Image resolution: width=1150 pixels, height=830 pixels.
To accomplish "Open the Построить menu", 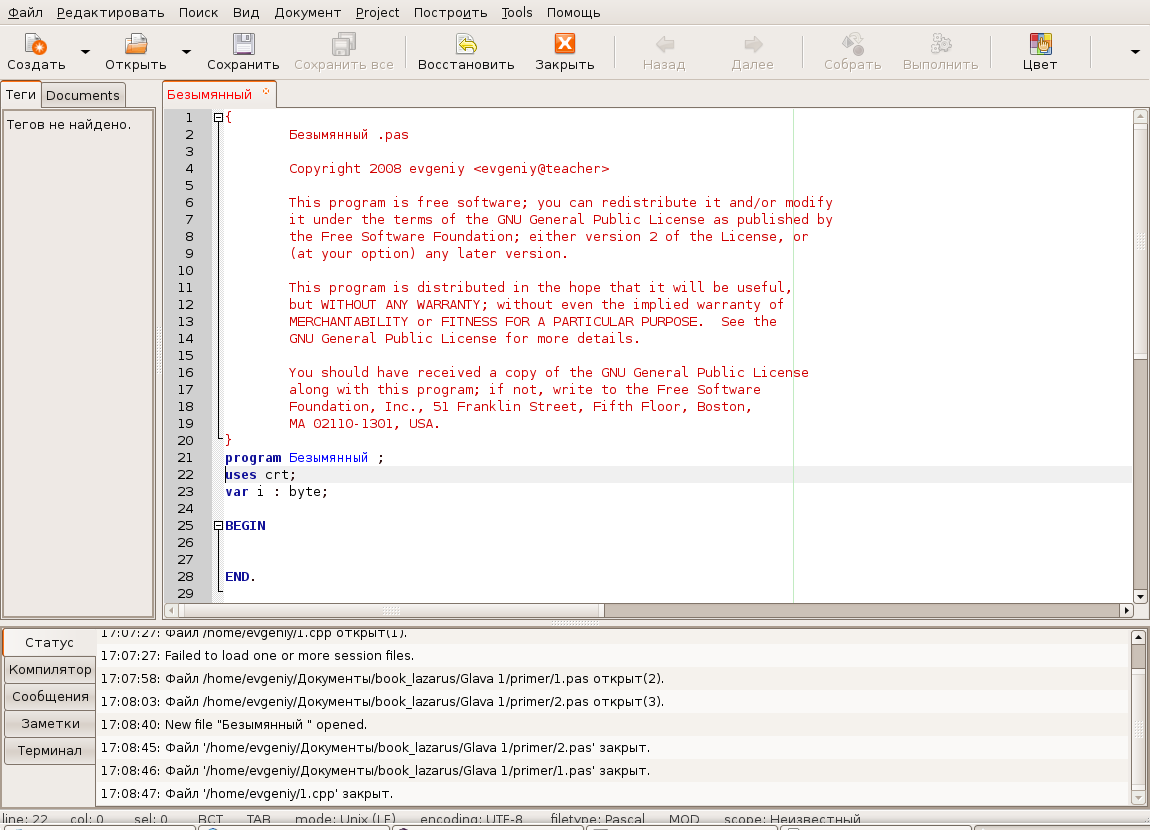I will (x=450, y=12).
